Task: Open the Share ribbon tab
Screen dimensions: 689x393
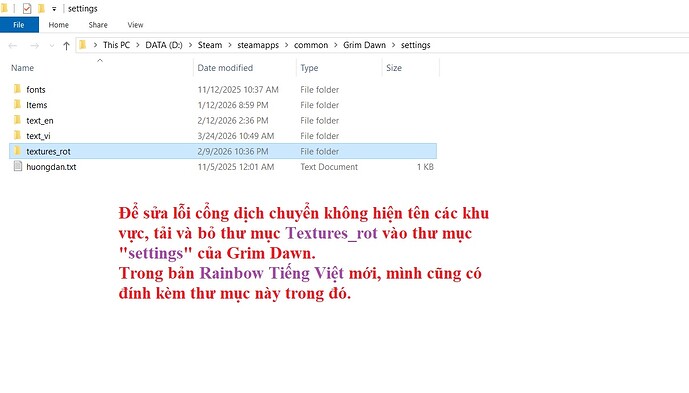Action: [98, 25]
